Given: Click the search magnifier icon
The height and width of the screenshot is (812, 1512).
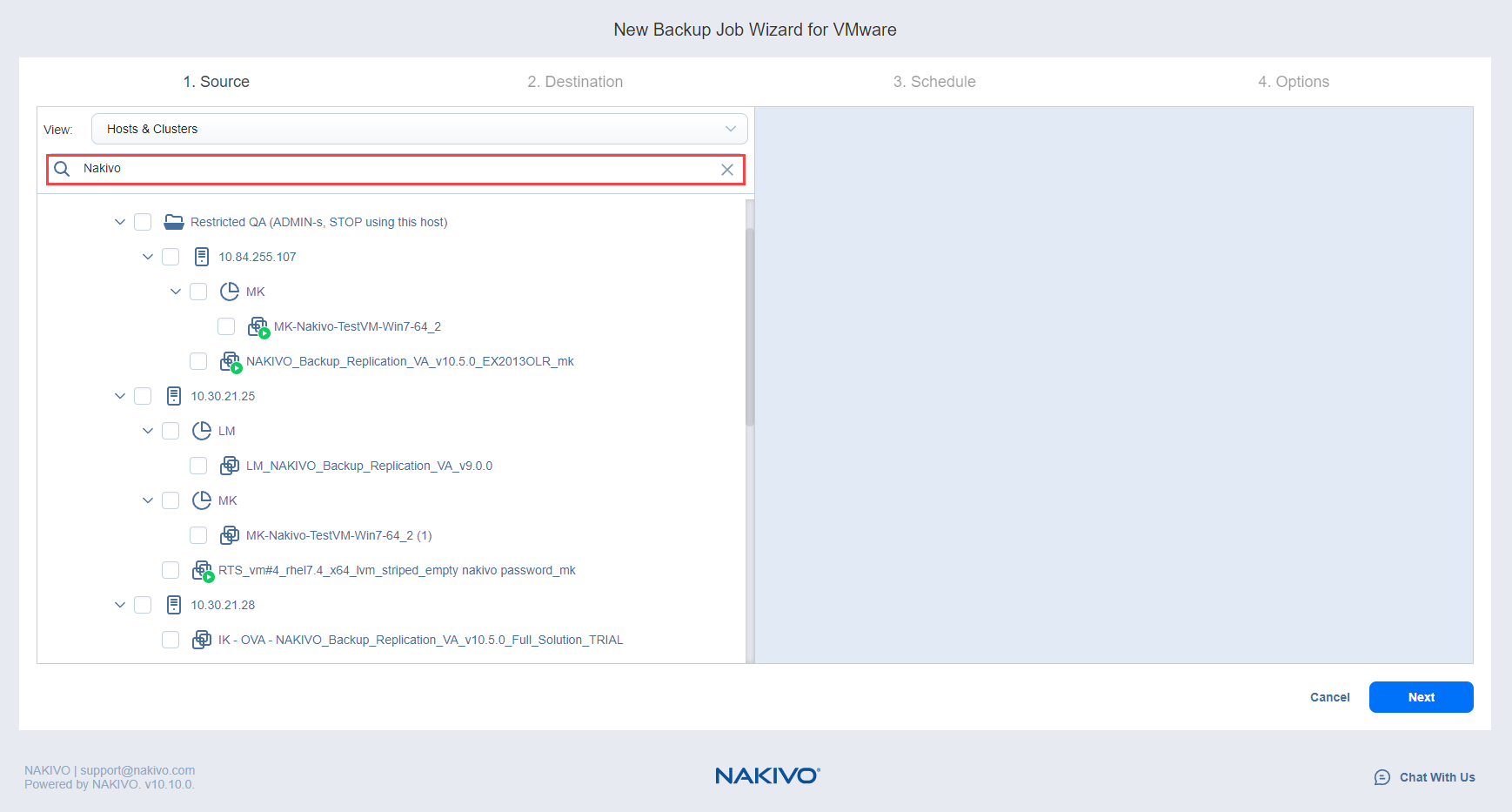Looking at the screenshot, I should tap(62, 169).
